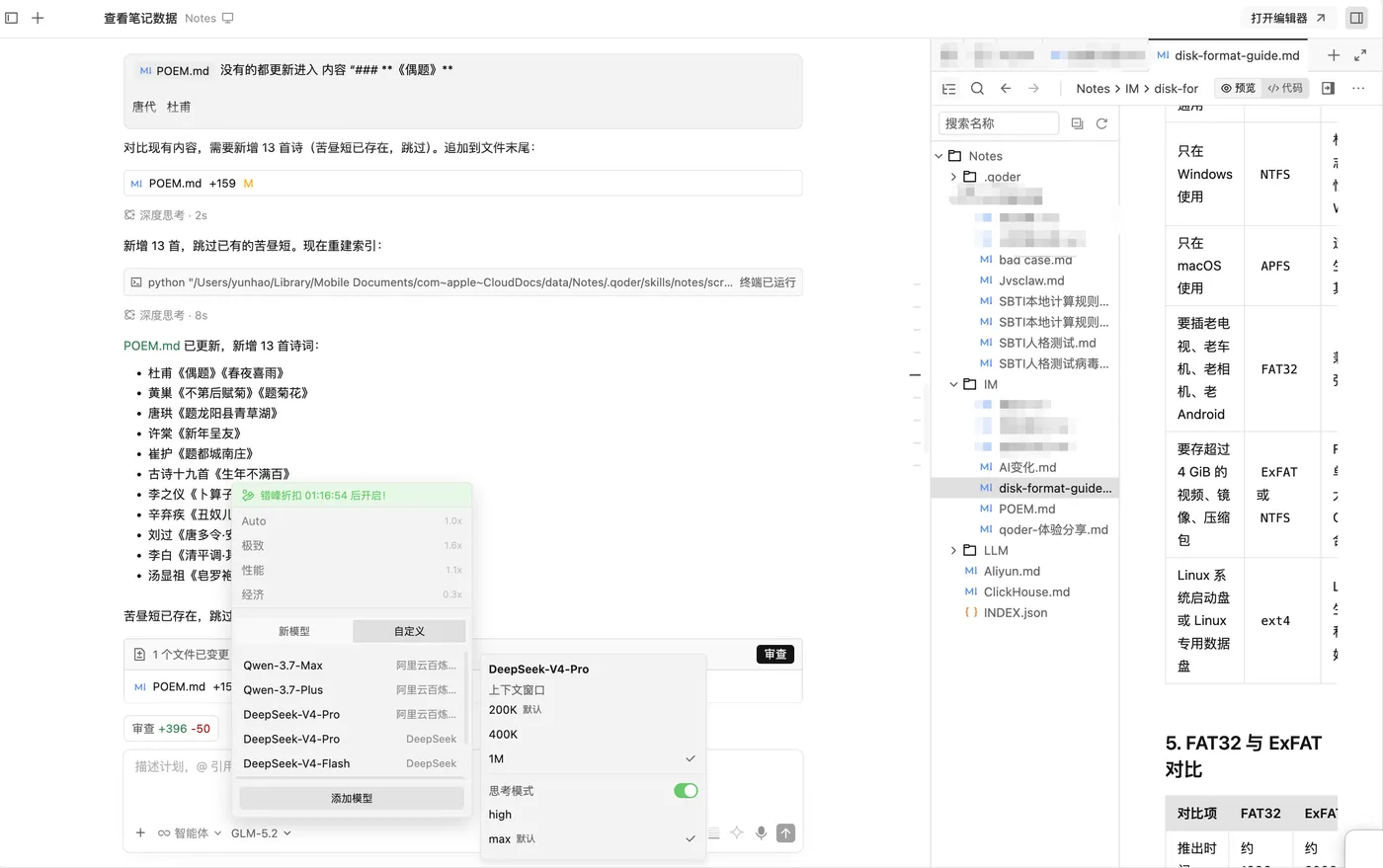This screenshot has width=1383, height=868.
Task: Click 打开编辑器 button
Action: (1288, 18)
